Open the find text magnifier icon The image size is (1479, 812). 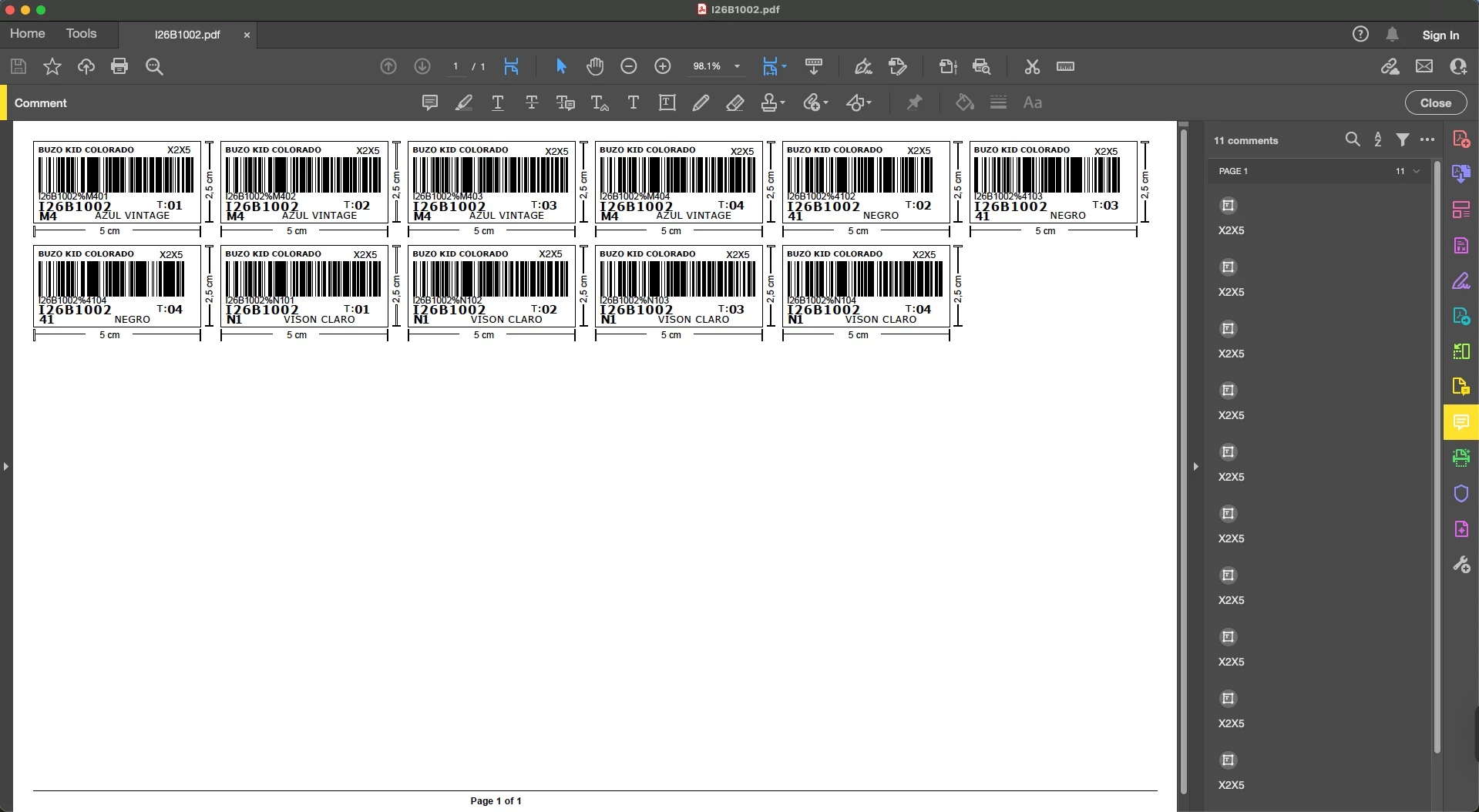[154, 66]
